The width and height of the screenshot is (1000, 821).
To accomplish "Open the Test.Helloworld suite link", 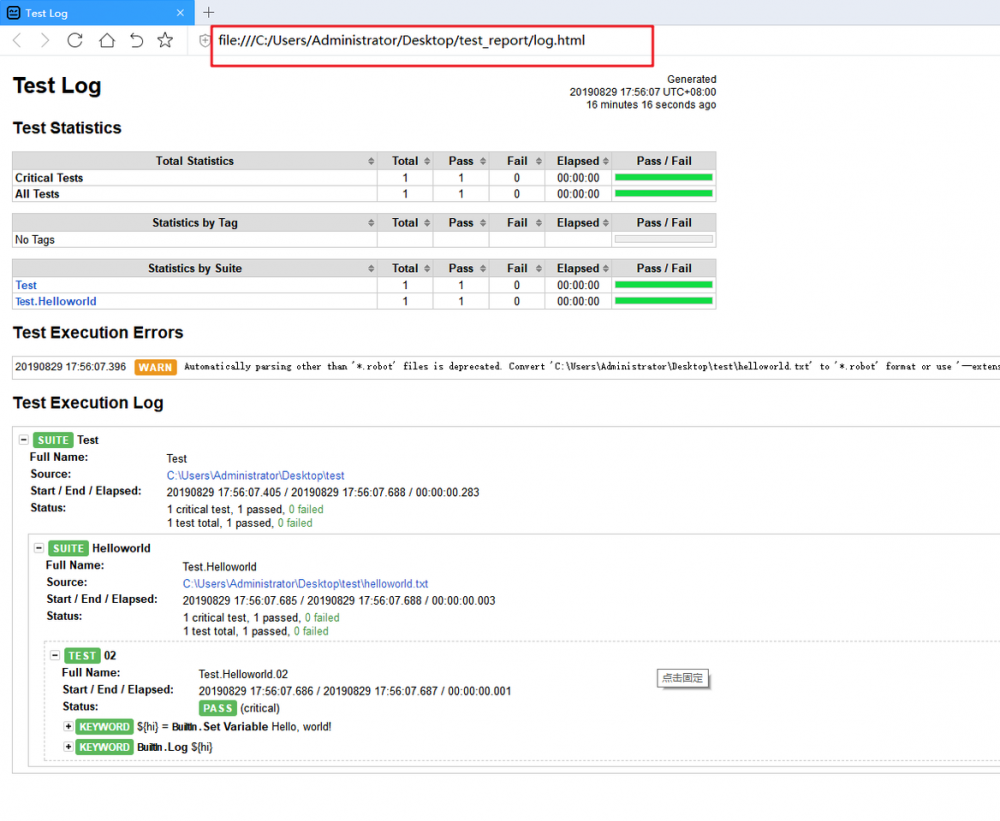I will (x=55, y=301).
